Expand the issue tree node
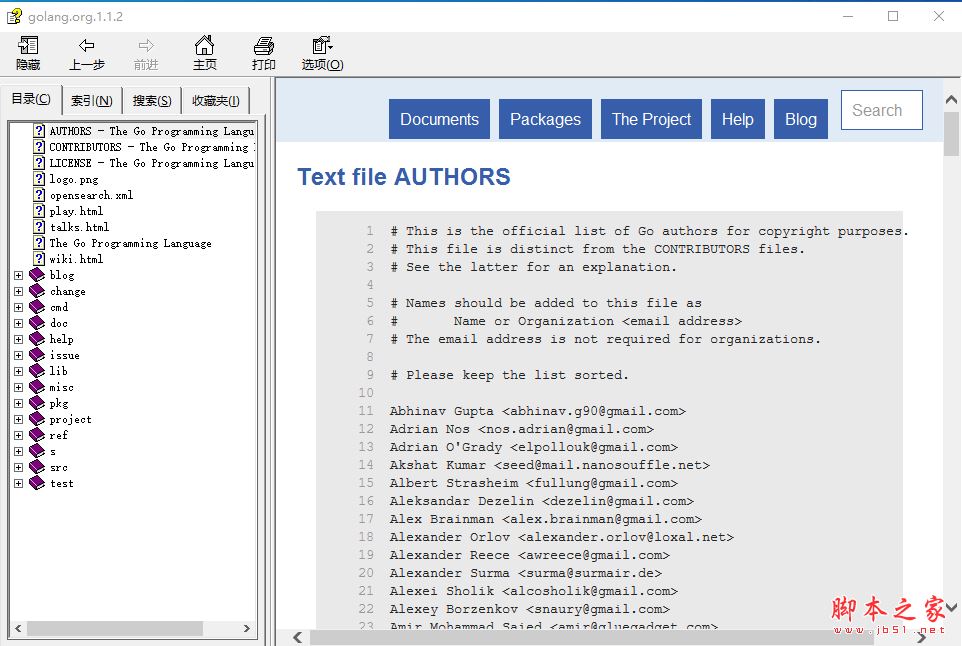 tap(18, 355)
